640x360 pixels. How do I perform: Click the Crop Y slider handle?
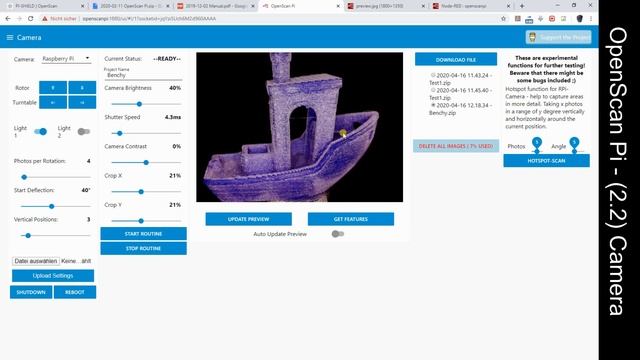click(x=141, y=221)
